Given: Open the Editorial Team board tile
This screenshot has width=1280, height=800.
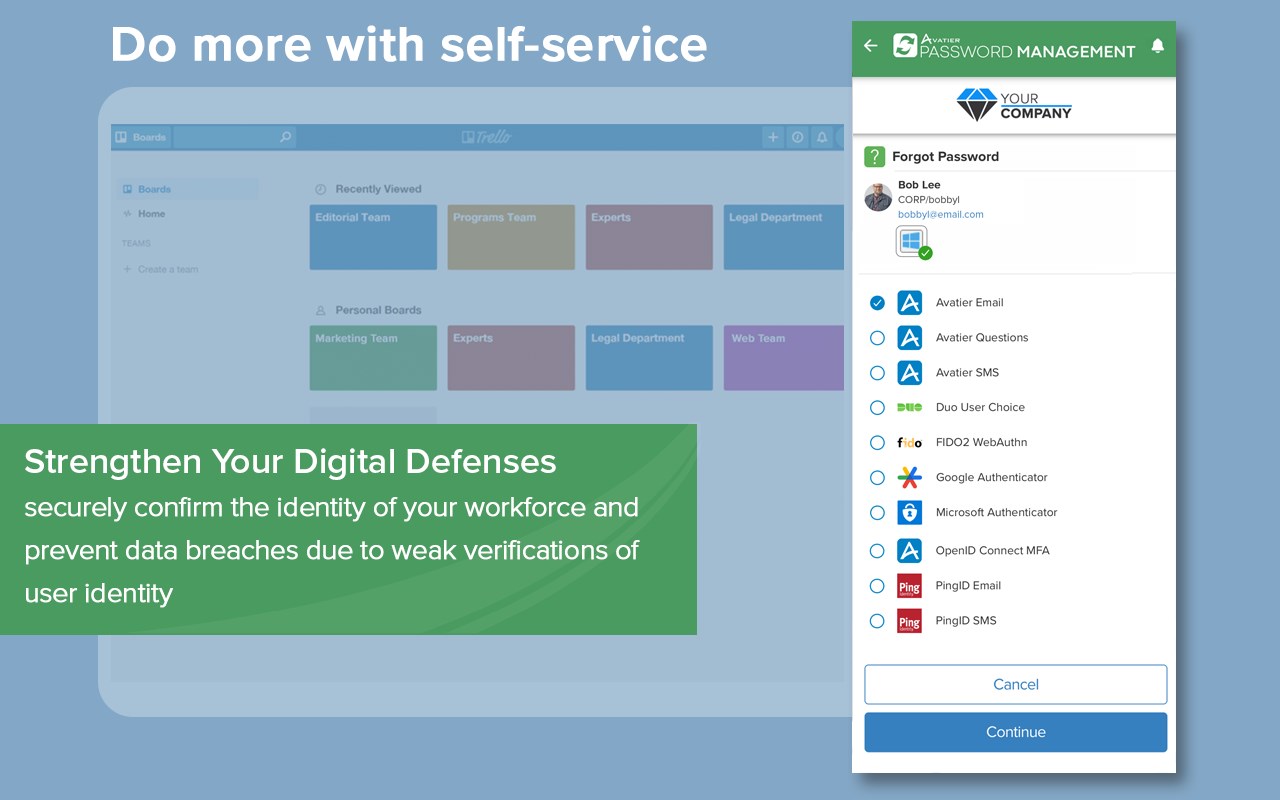Looking at the screenshot, I should 373,237.
